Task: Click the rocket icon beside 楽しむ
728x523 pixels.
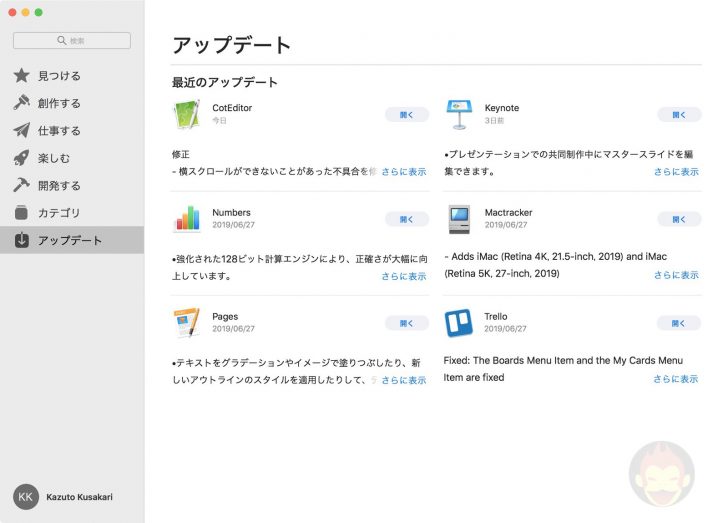Action: click(x=21, y=158)
